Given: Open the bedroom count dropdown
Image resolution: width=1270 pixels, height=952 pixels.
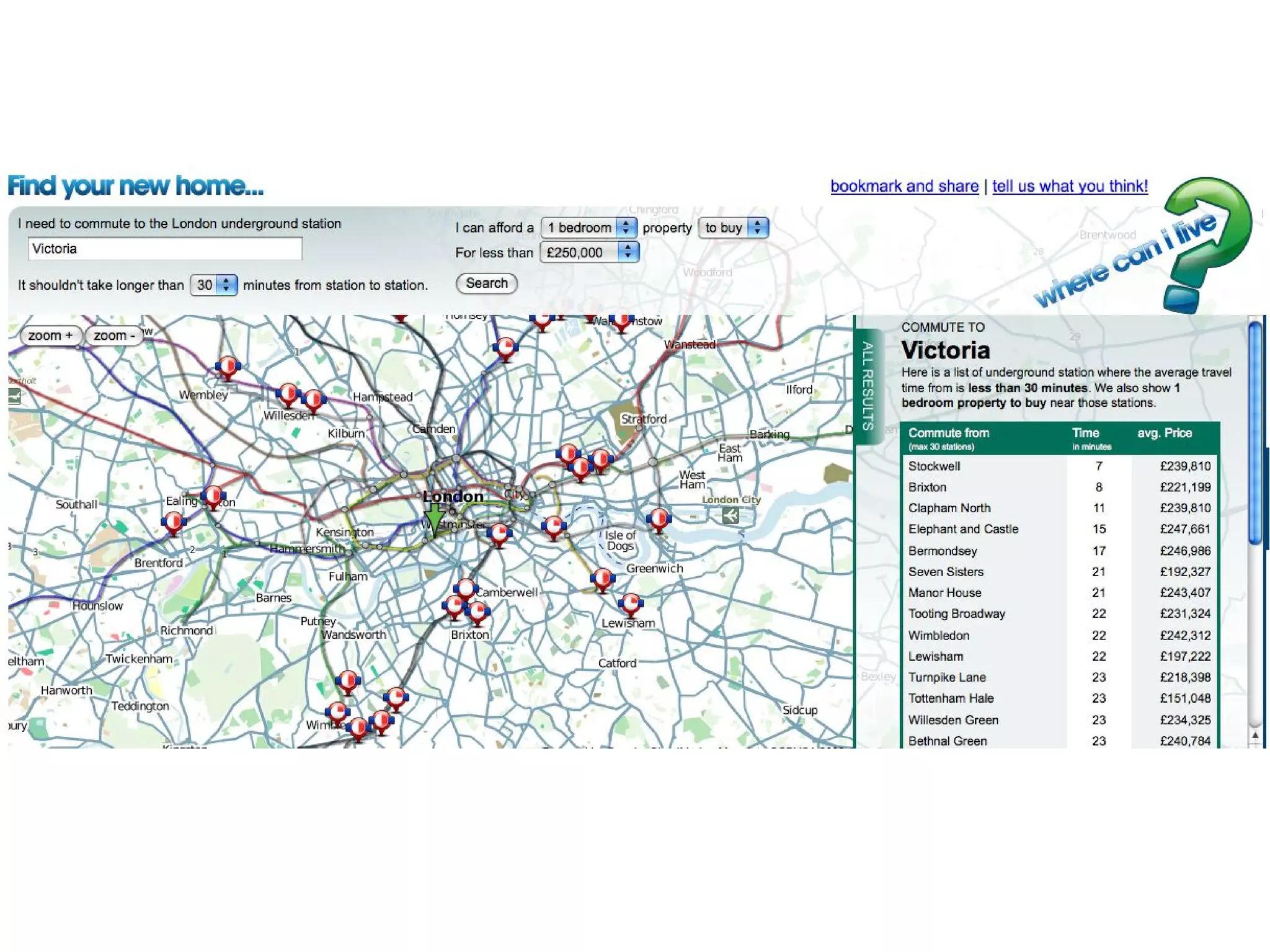Looking at the screenshot, I should point(588,228).
